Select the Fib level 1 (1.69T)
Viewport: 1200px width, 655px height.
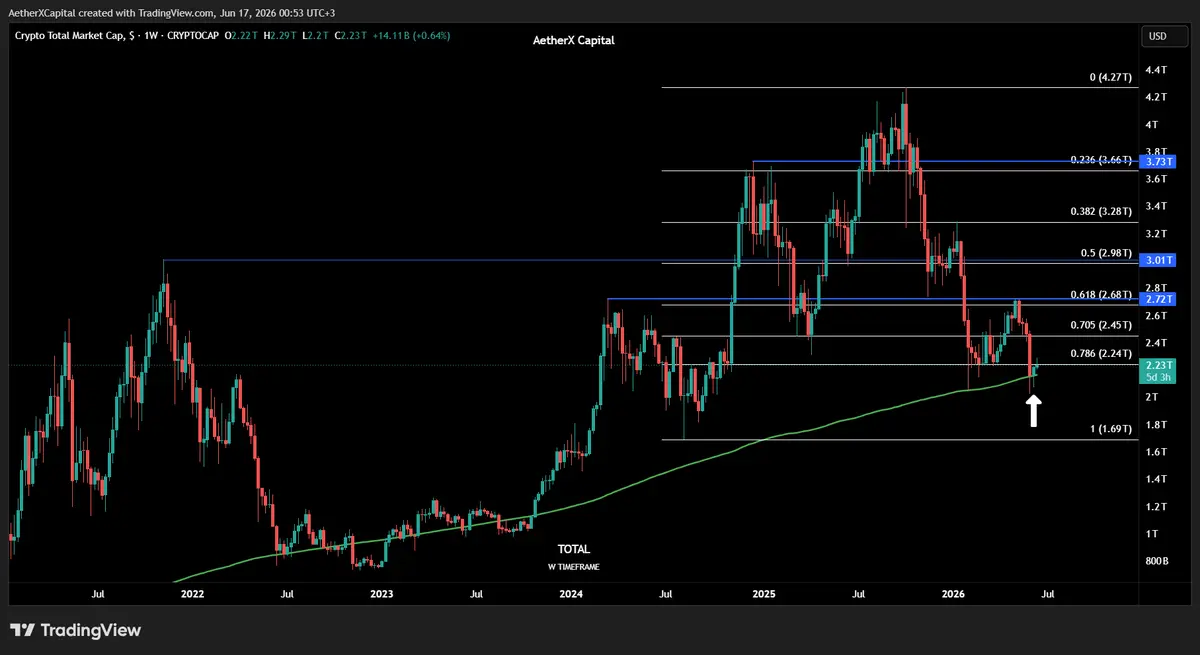click(1112, 429)
